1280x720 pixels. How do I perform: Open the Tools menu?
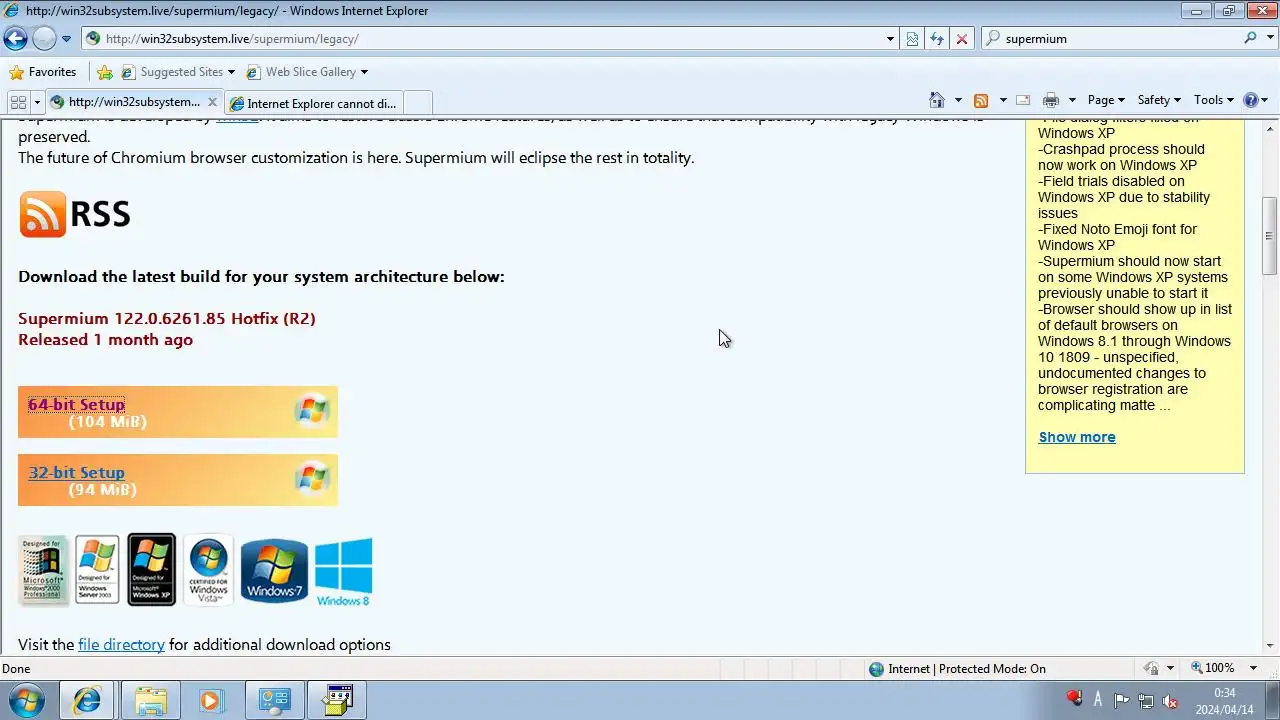[1215, 100]
